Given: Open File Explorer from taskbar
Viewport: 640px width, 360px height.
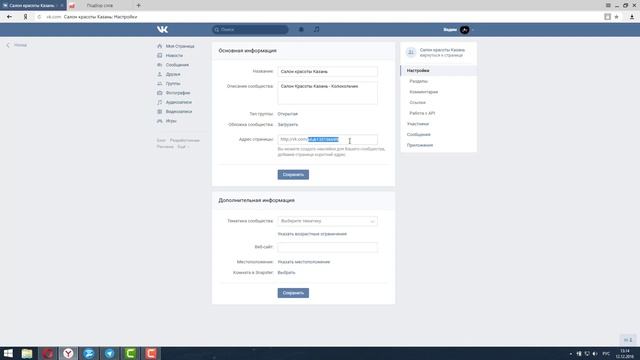Looking at the screenshot, I should click(x=27, y=353).
